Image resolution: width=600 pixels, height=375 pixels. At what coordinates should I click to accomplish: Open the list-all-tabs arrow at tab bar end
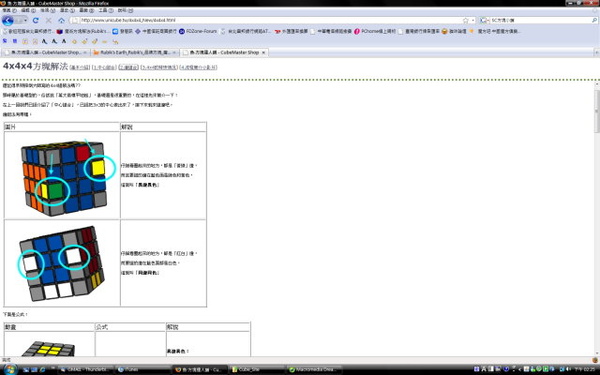[x=596, y=52]
